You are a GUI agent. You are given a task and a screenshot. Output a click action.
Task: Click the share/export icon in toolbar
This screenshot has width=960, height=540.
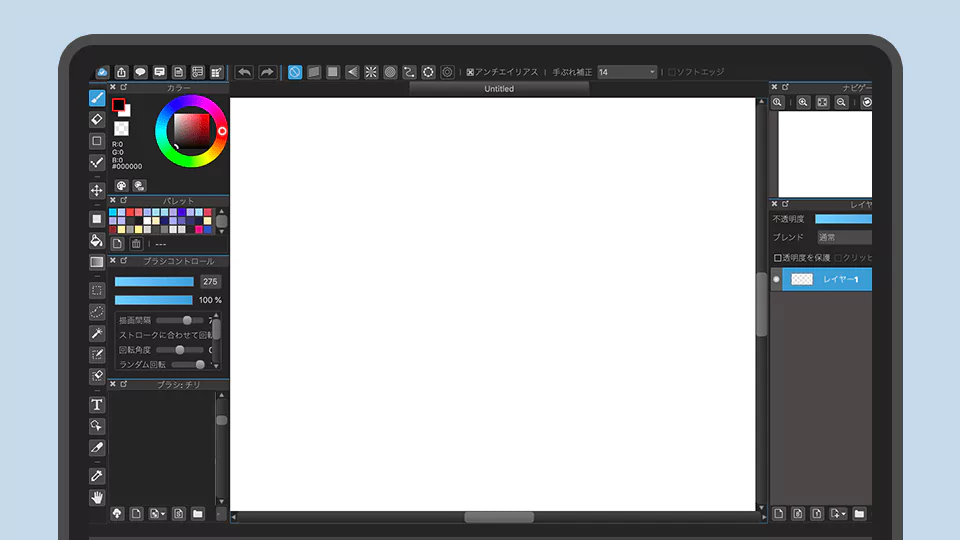point(121,72)
